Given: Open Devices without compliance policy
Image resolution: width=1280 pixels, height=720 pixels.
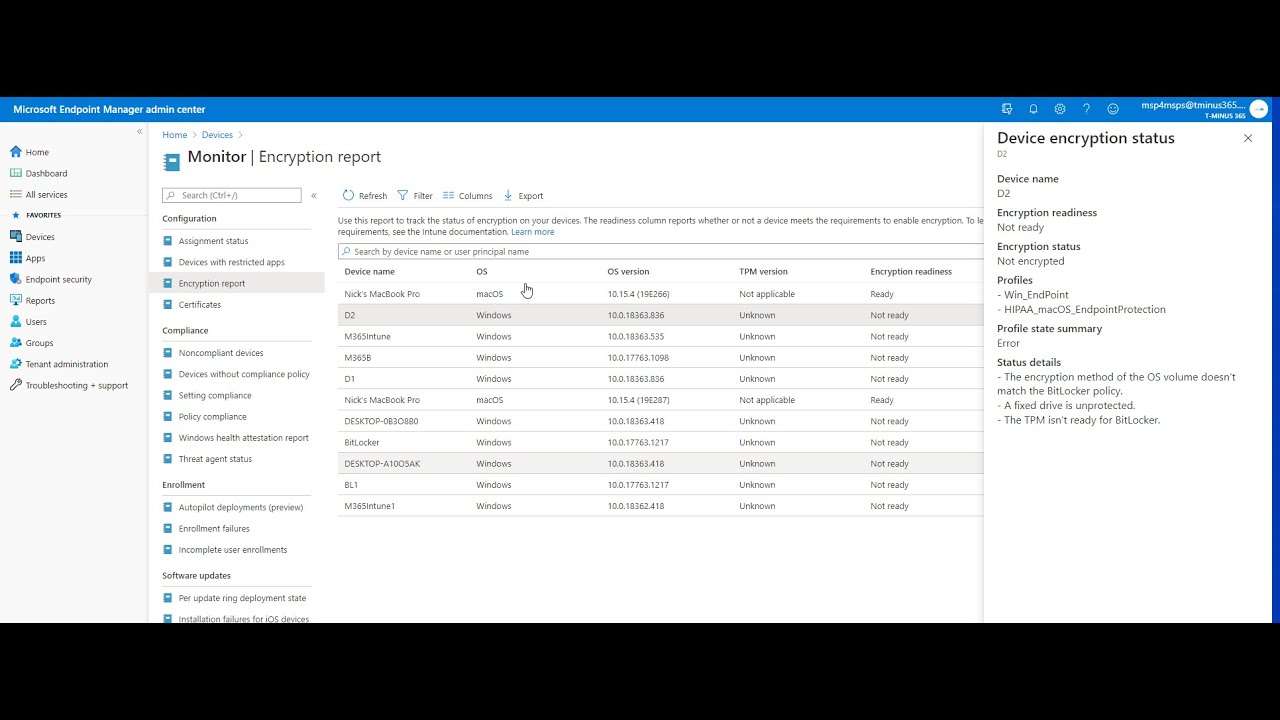Looking at the screenshot, I should click(x=244, y=374).
